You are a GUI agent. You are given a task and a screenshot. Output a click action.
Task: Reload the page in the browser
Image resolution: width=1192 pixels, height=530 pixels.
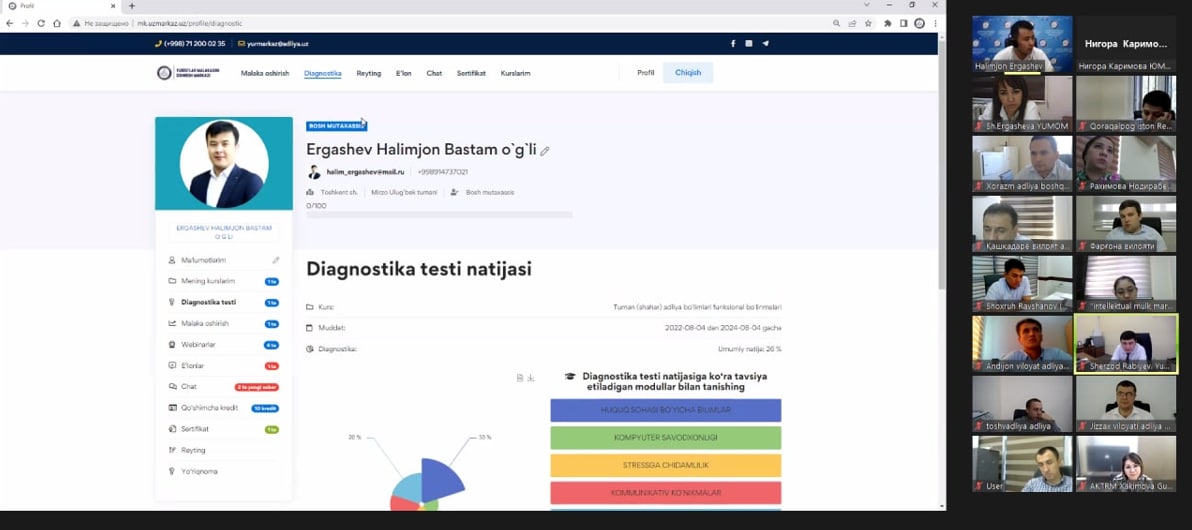(41, 23)
